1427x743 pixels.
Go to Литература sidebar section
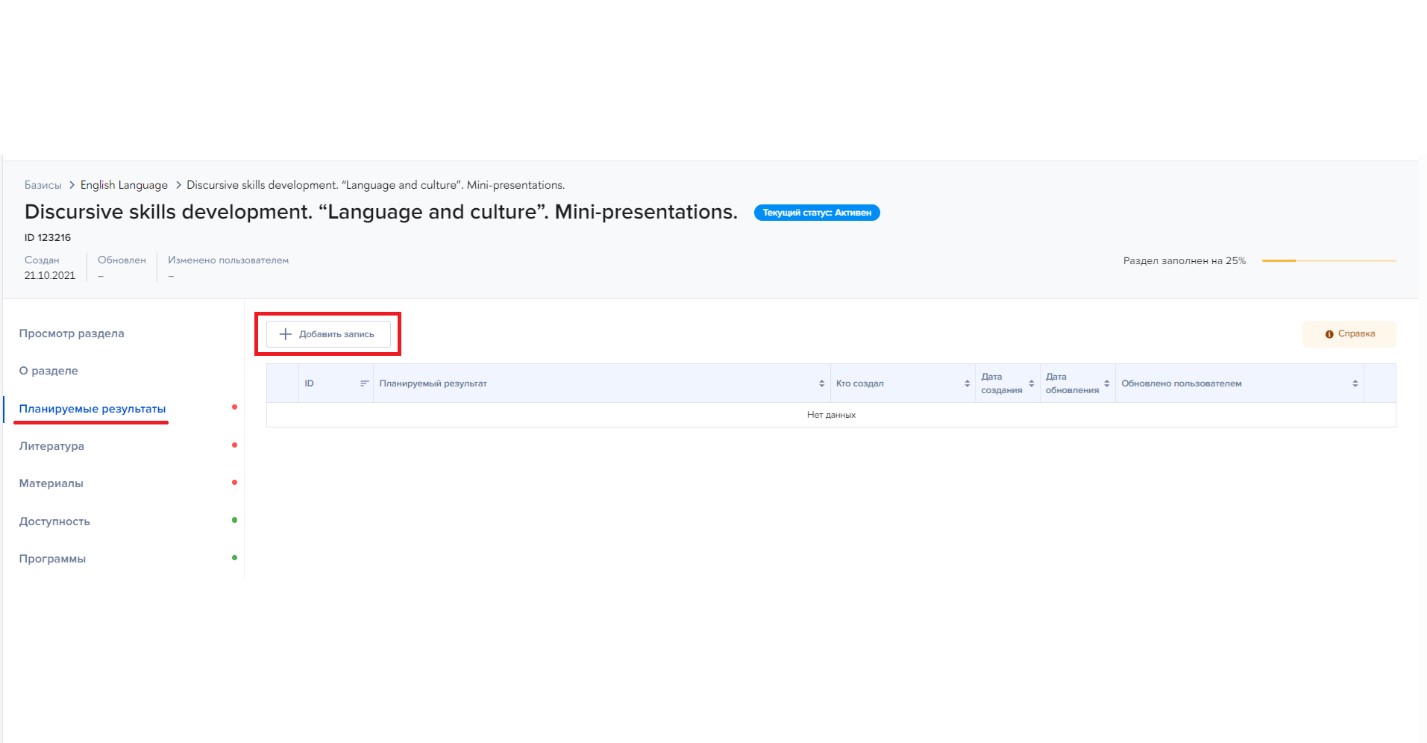pyautogui.click(x=52, y=446)
